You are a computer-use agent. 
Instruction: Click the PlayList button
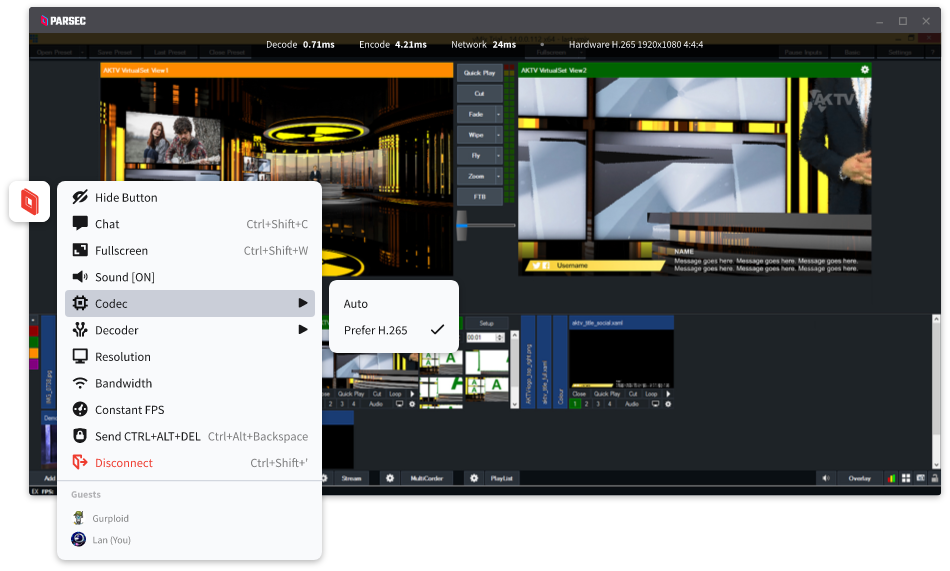click(x=501, y=478)
